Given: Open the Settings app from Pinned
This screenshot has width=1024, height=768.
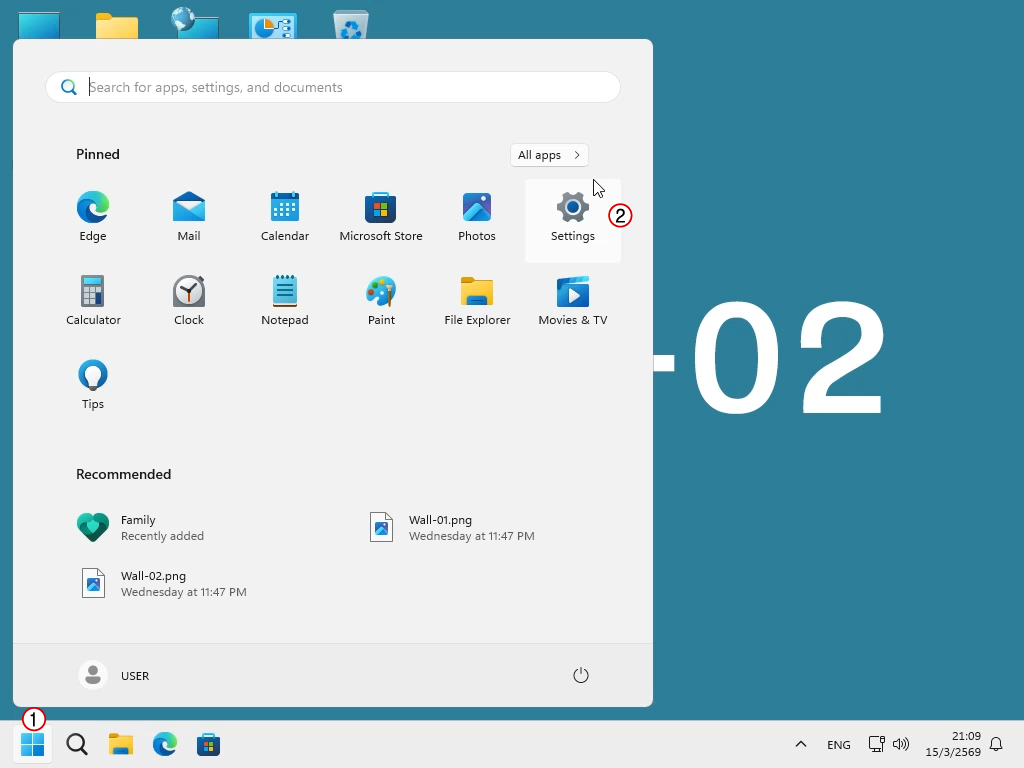Looking at the screenshot, I should click(573, 220).
